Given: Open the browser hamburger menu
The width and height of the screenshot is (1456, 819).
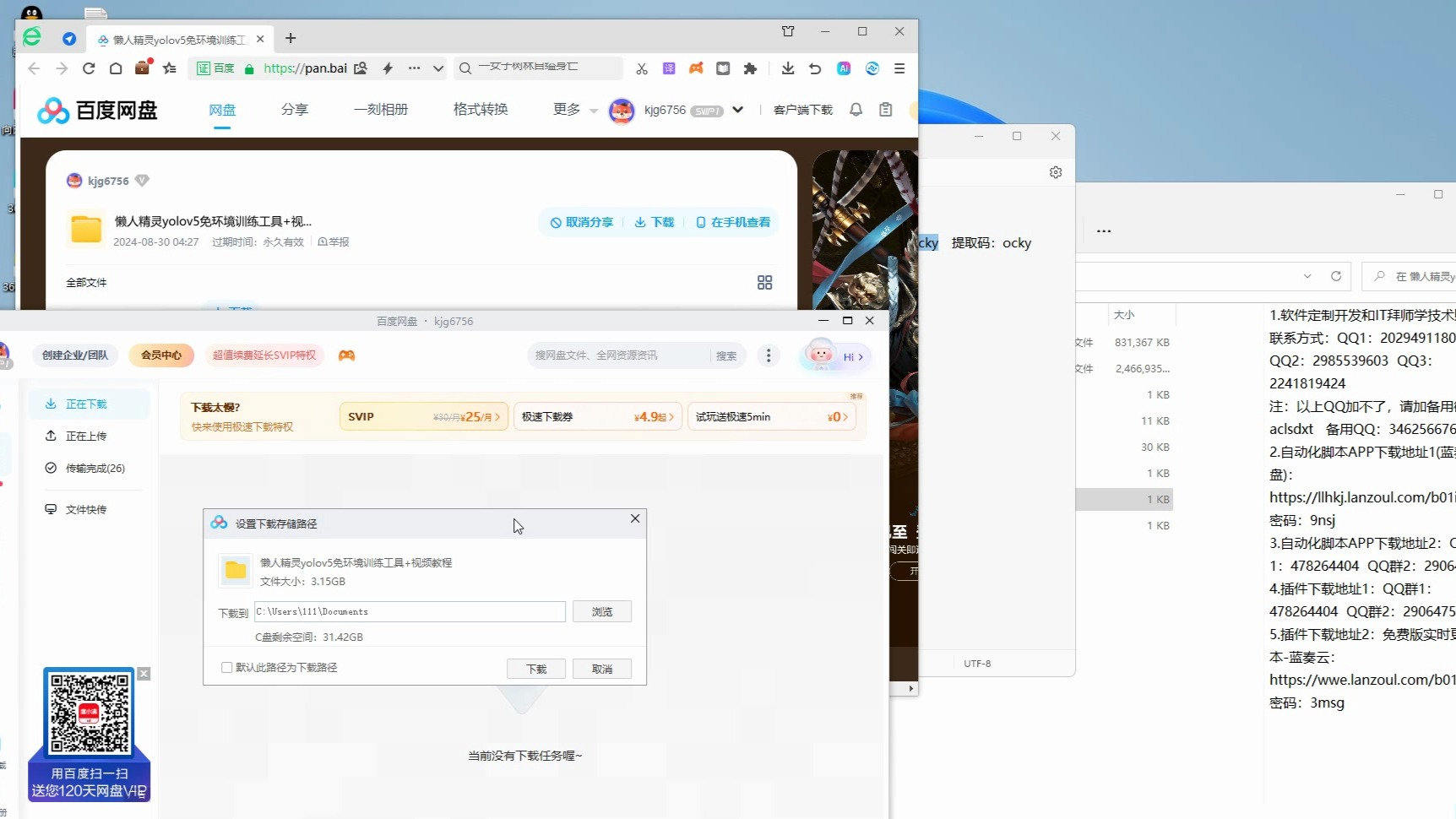Looking at the screenshot, I should (x=899, y=68).
